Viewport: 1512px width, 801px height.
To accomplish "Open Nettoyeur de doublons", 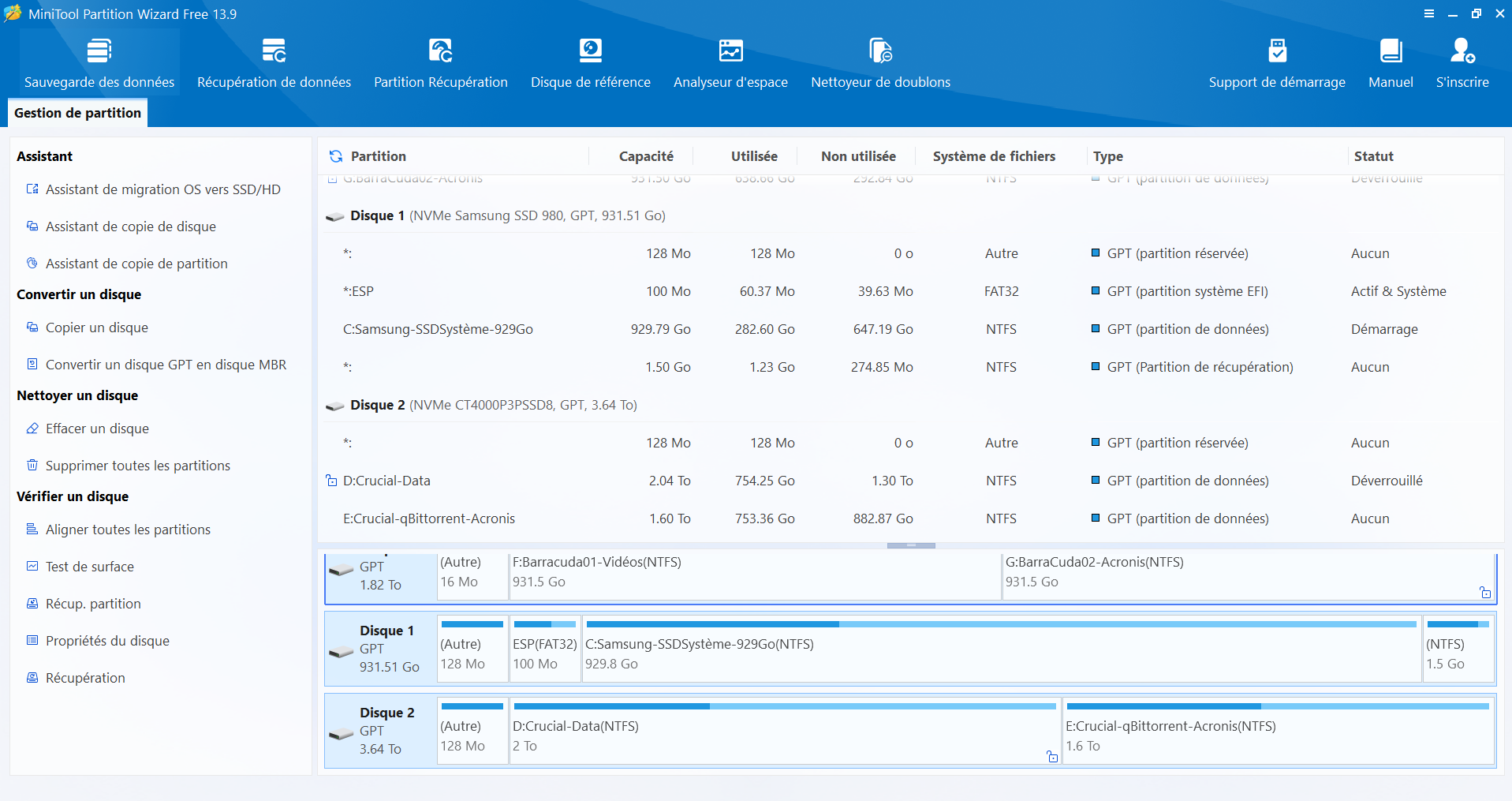I will (x=880, y=63).
